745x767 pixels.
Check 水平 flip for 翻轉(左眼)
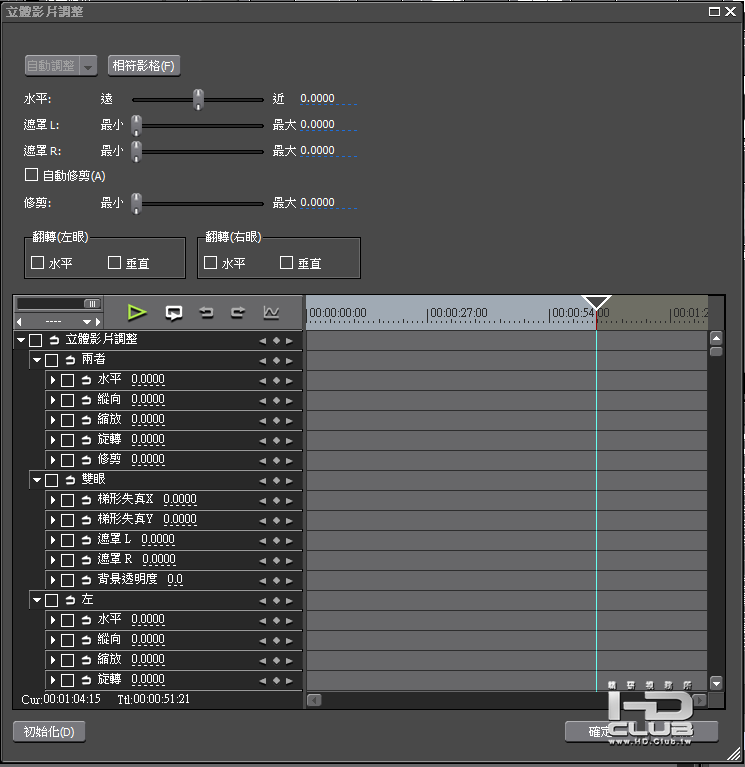pos(38,263)
